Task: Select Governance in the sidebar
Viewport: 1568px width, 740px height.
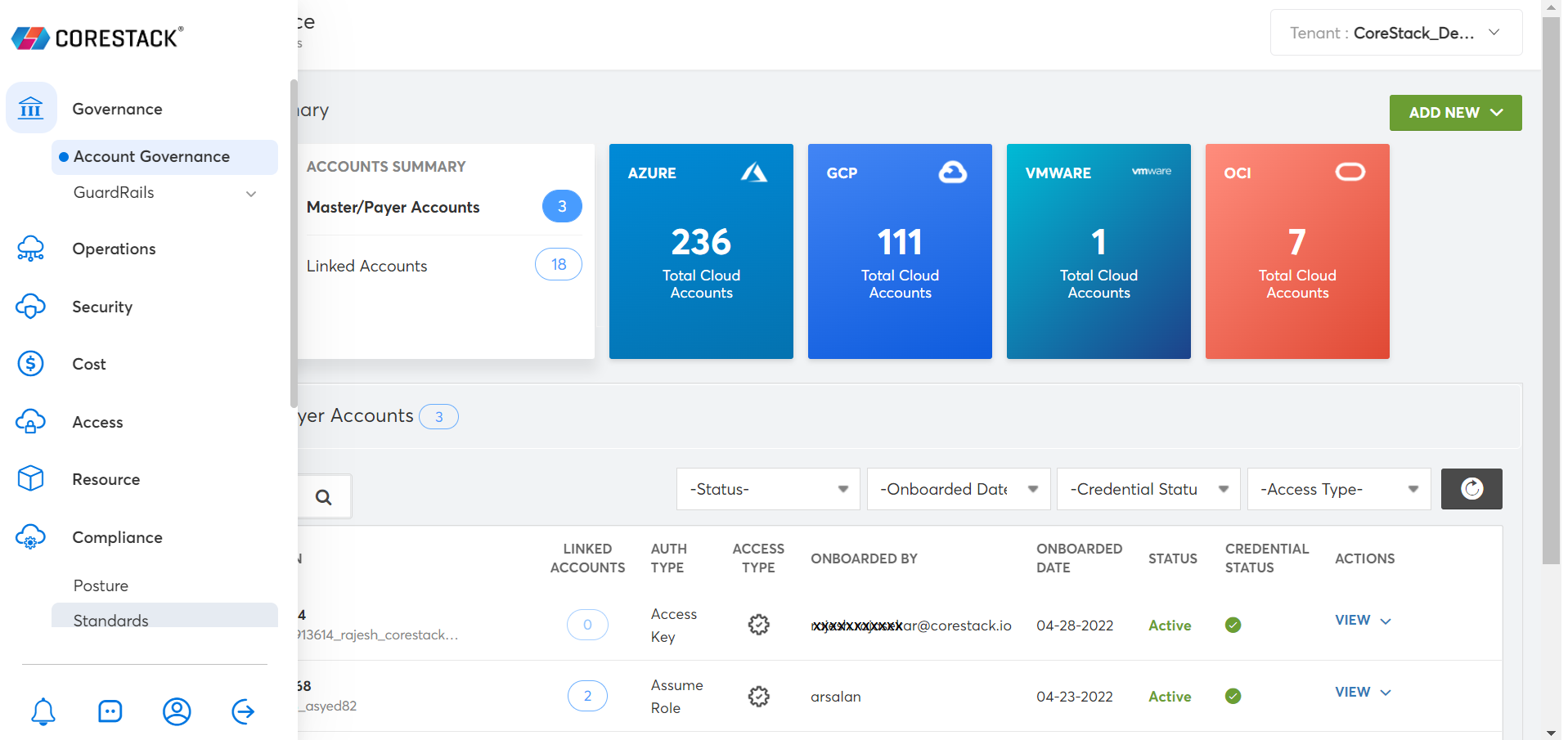Action: coord(117,109)
